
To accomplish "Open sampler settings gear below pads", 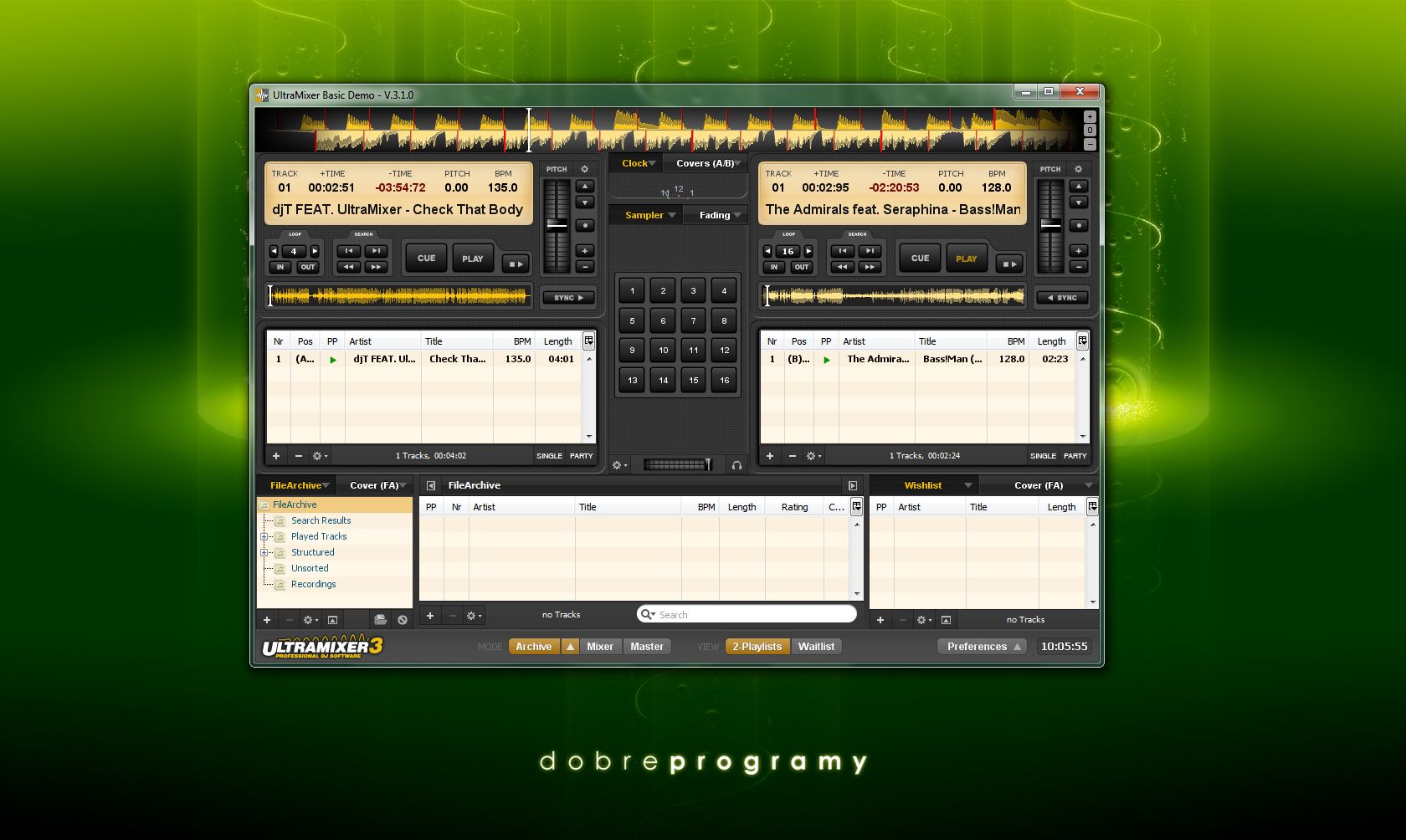I will [618, 465].
